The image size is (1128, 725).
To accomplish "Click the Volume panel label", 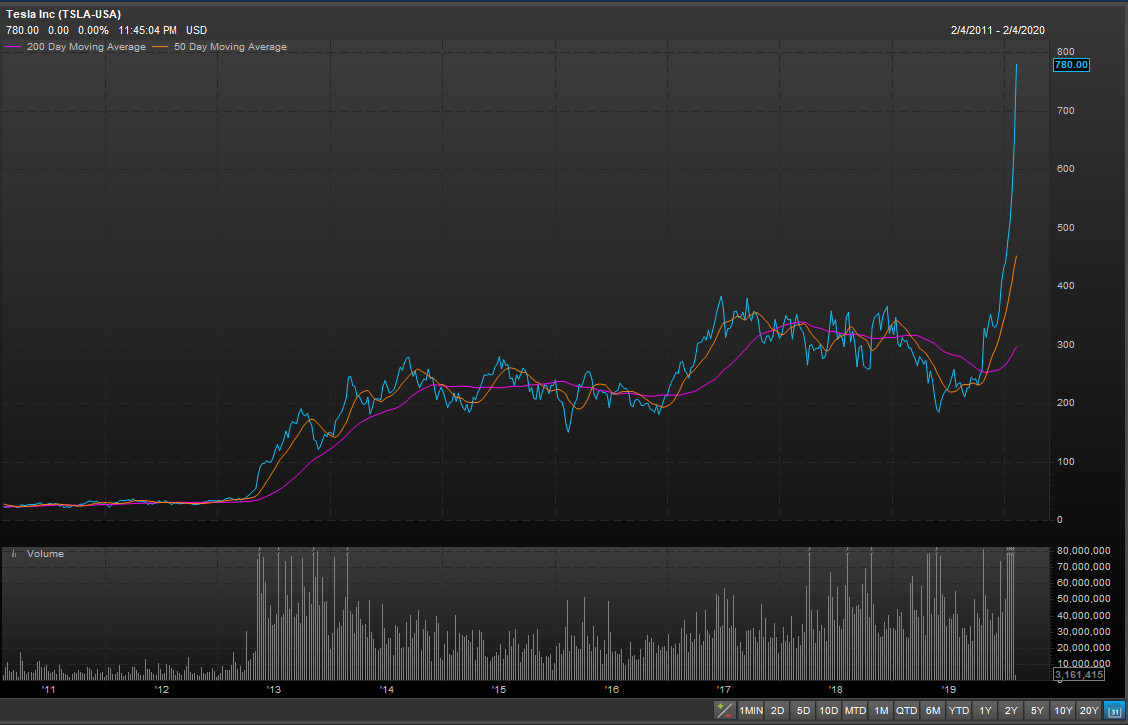I will (x=45, y=554).
